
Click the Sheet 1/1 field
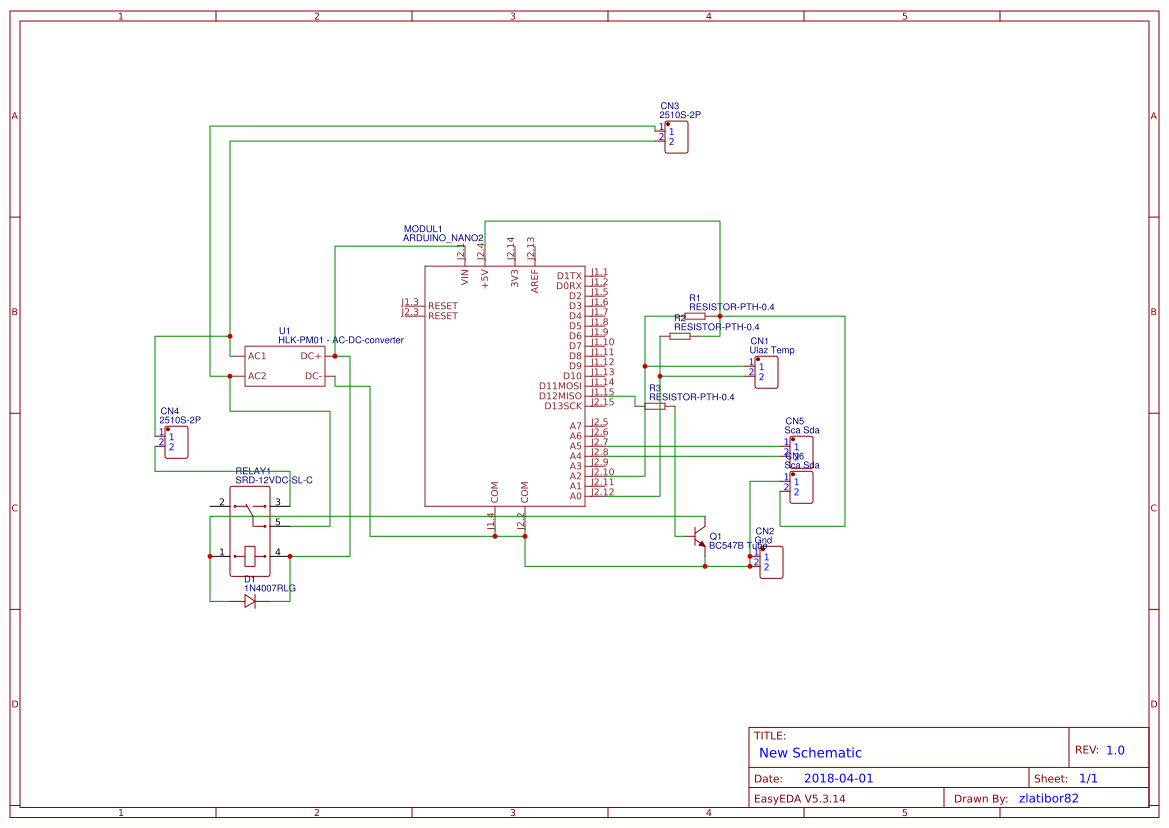(x=1066, y=777)
